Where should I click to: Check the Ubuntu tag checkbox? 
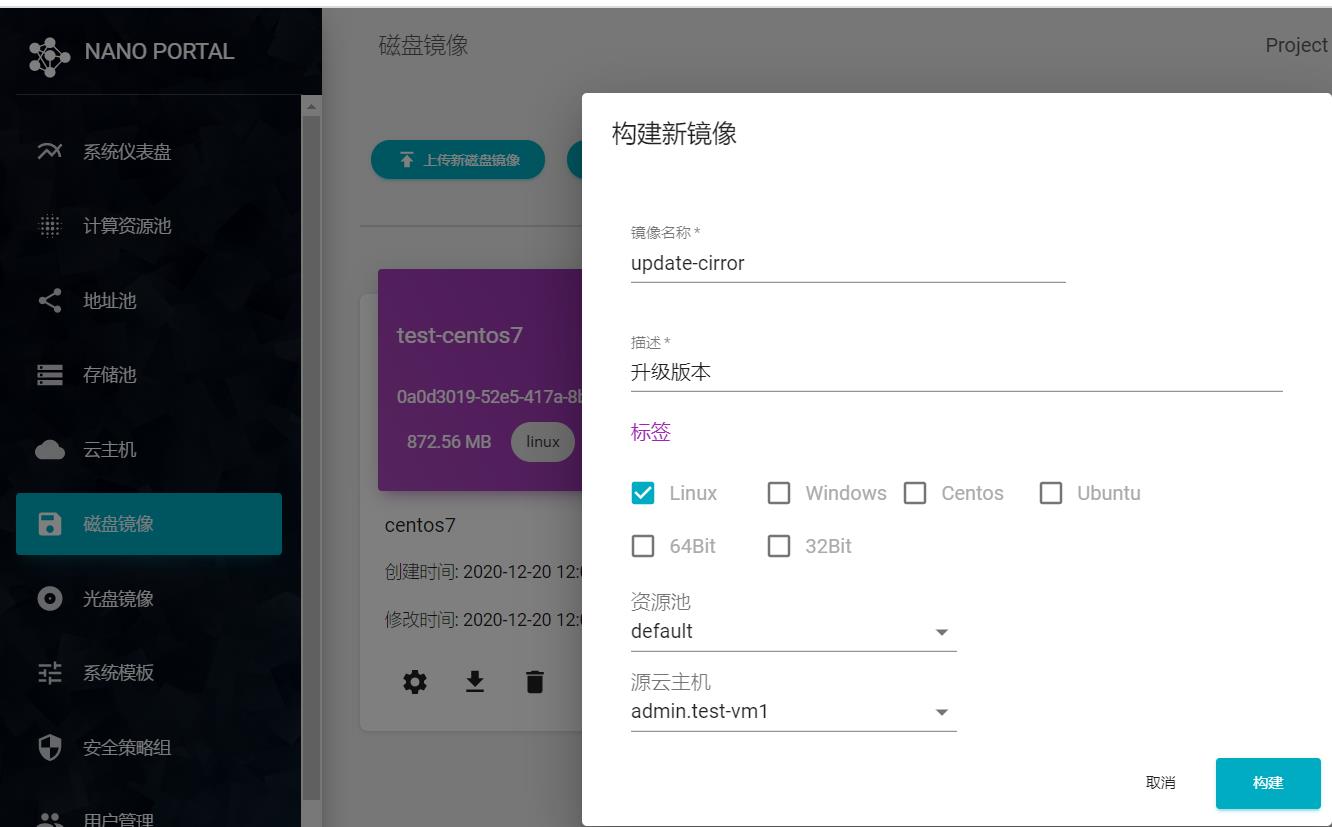point(1051,493)
